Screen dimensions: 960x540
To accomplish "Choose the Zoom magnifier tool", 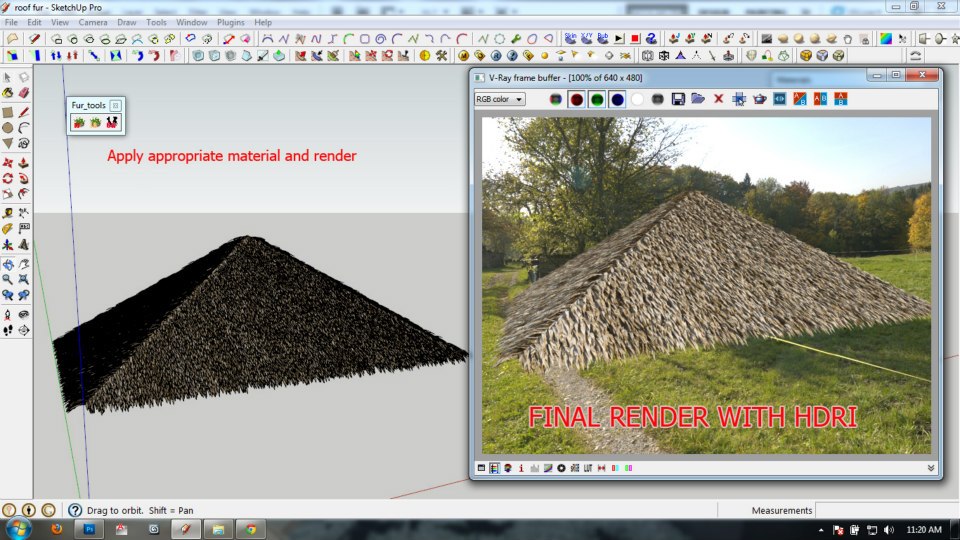I will click(7, 280).
